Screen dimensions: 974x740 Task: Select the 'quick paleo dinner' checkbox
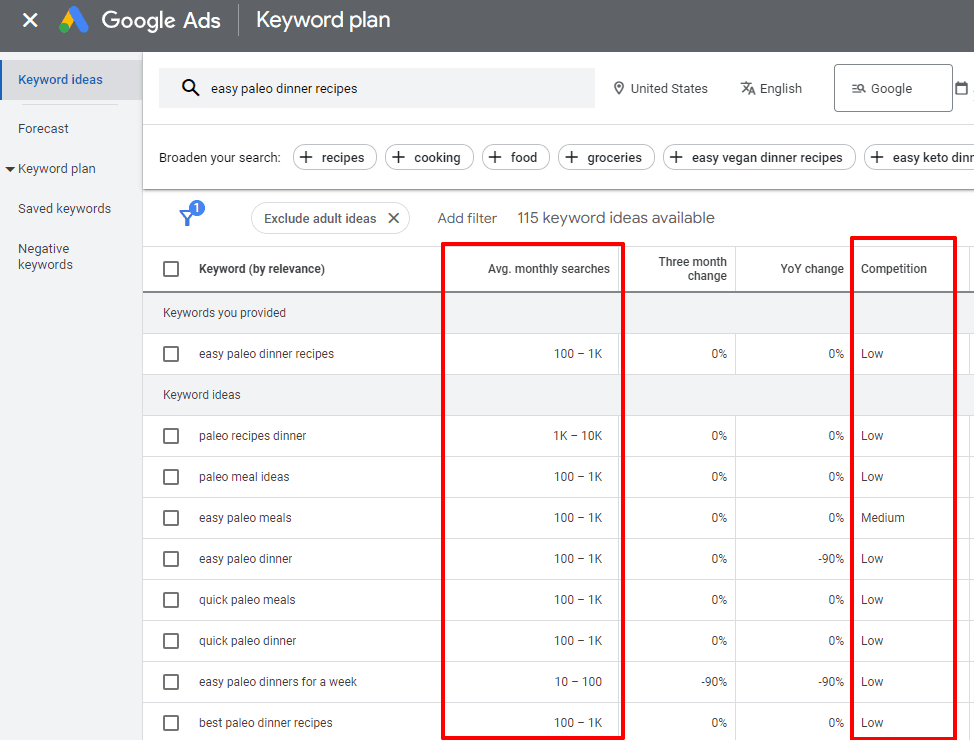[x=171, y=641]
